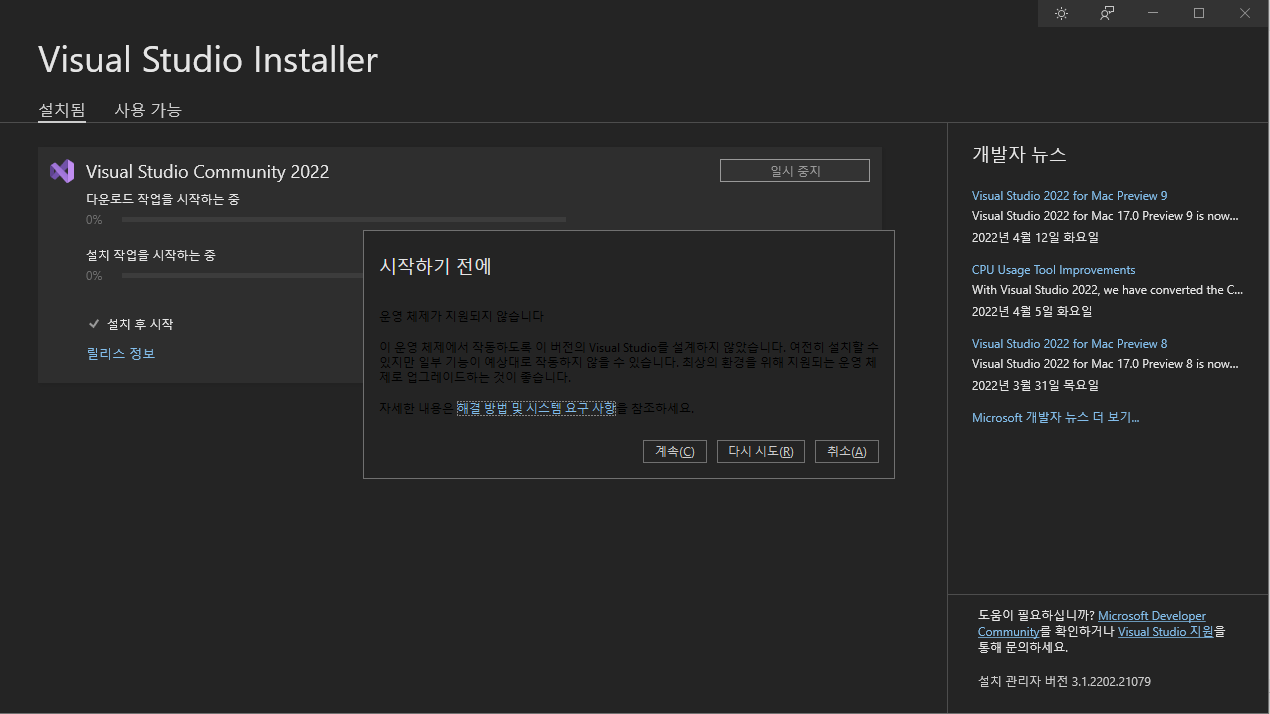Open Visual Studio 2022 for Mac Preview 9 news
The width and height of the screenshot is (1270, 714).
tap(1069, 196)
